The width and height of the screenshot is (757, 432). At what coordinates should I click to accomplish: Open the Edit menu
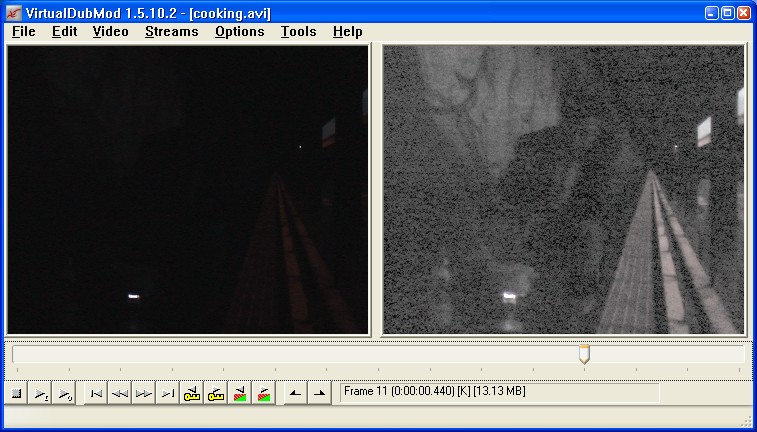(65, 32)
